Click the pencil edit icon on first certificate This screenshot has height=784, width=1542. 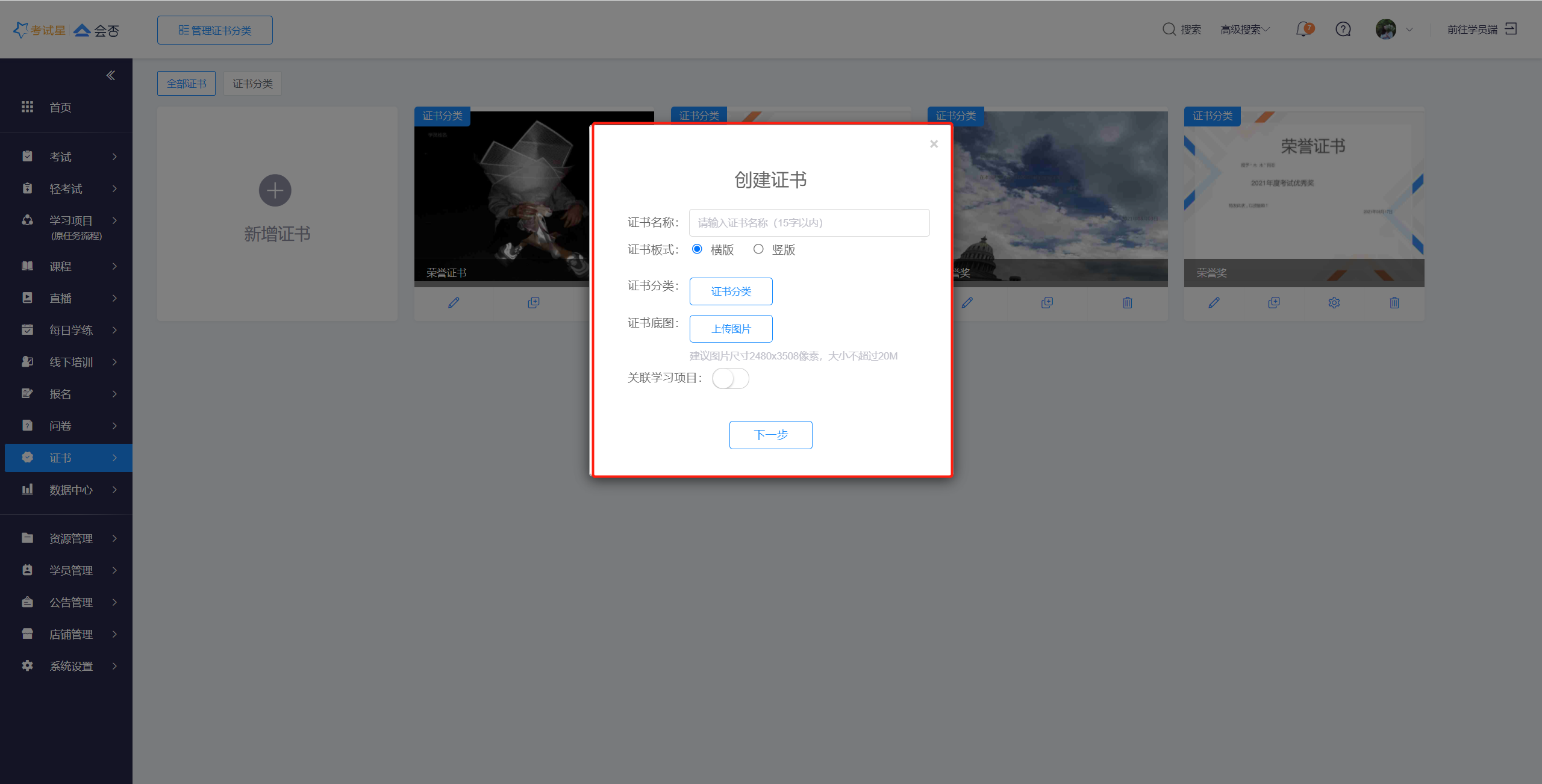tap(454, 302)
